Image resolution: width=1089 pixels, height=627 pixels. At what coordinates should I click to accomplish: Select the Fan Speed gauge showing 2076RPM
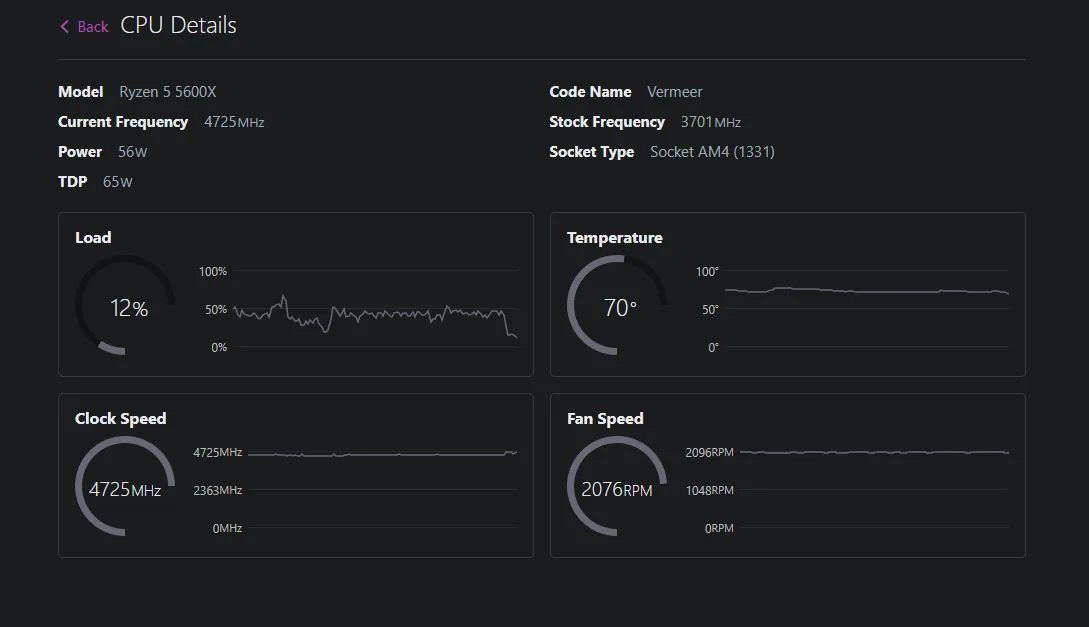coord(617,489)
